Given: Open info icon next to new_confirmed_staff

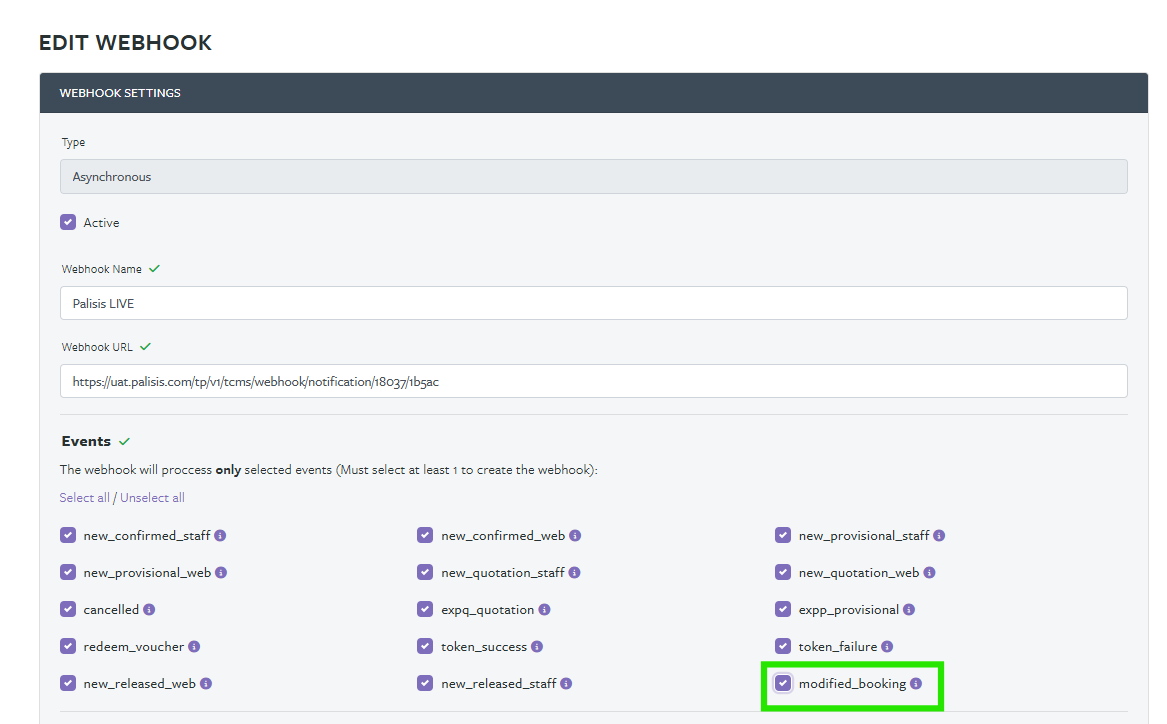Looking at the screenshot, I should point(220,536).
